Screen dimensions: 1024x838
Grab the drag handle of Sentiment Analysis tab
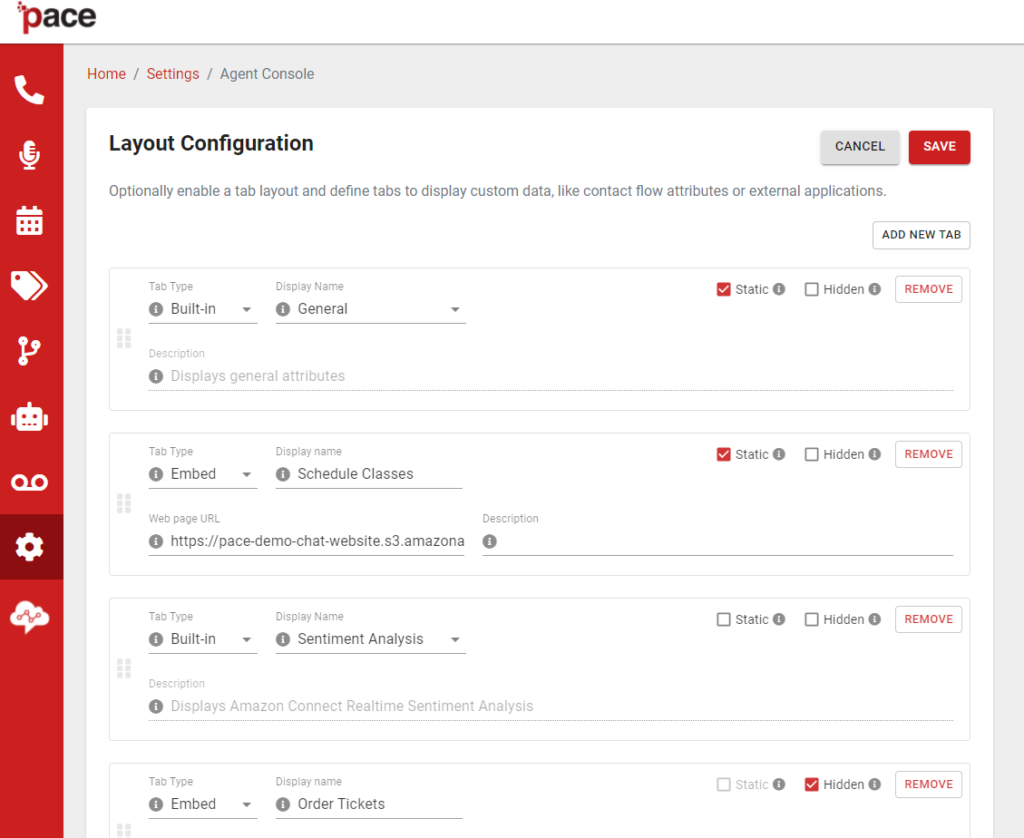pos(123,669)
